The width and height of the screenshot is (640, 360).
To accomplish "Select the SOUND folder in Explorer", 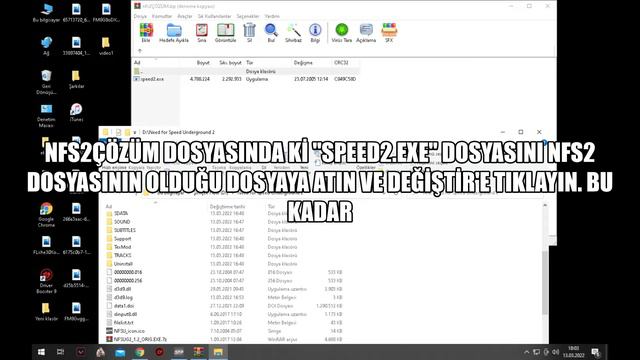I will pos(122,222).
